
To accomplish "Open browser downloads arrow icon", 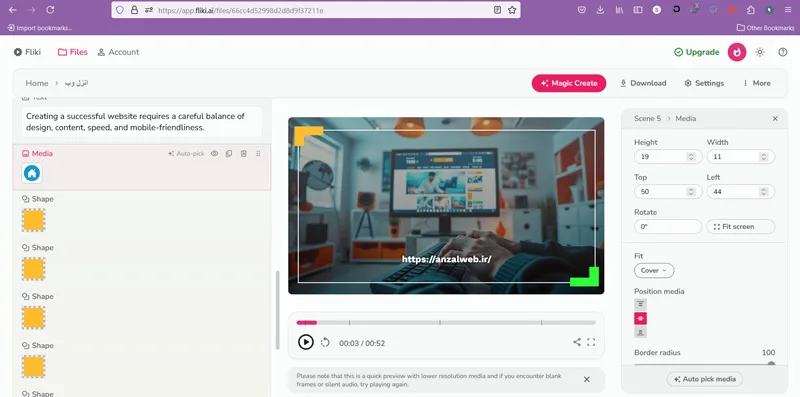I will (x=600, y=10).
